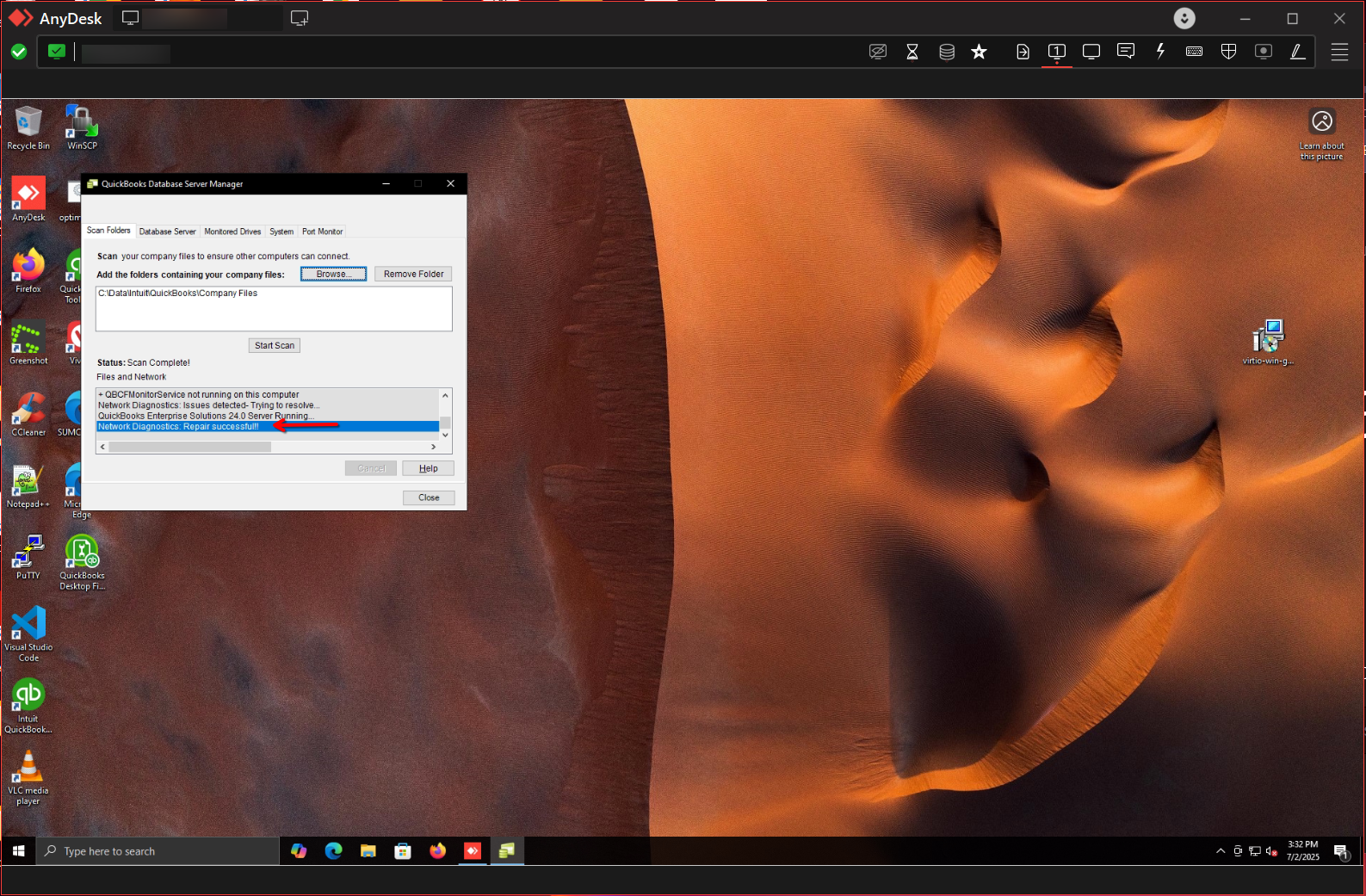Open AnyDesk keyboard settings icon
Viewport: 1366px width, 896px height.
tap(1194, 52)
